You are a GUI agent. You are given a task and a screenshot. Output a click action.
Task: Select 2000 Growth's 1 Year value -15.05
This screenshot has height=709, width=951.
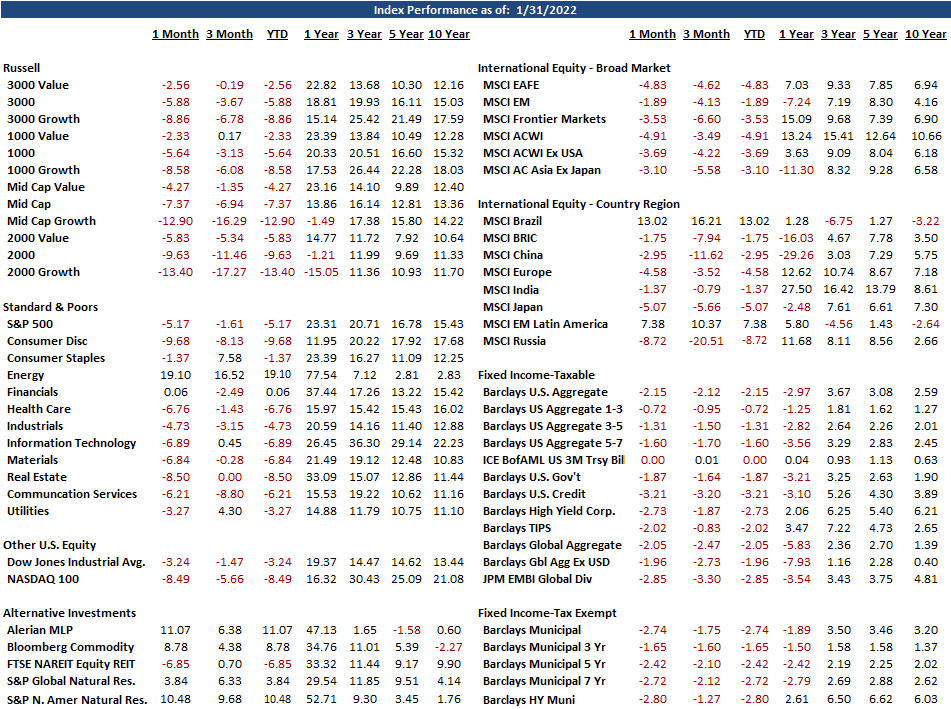pos(321,272)
